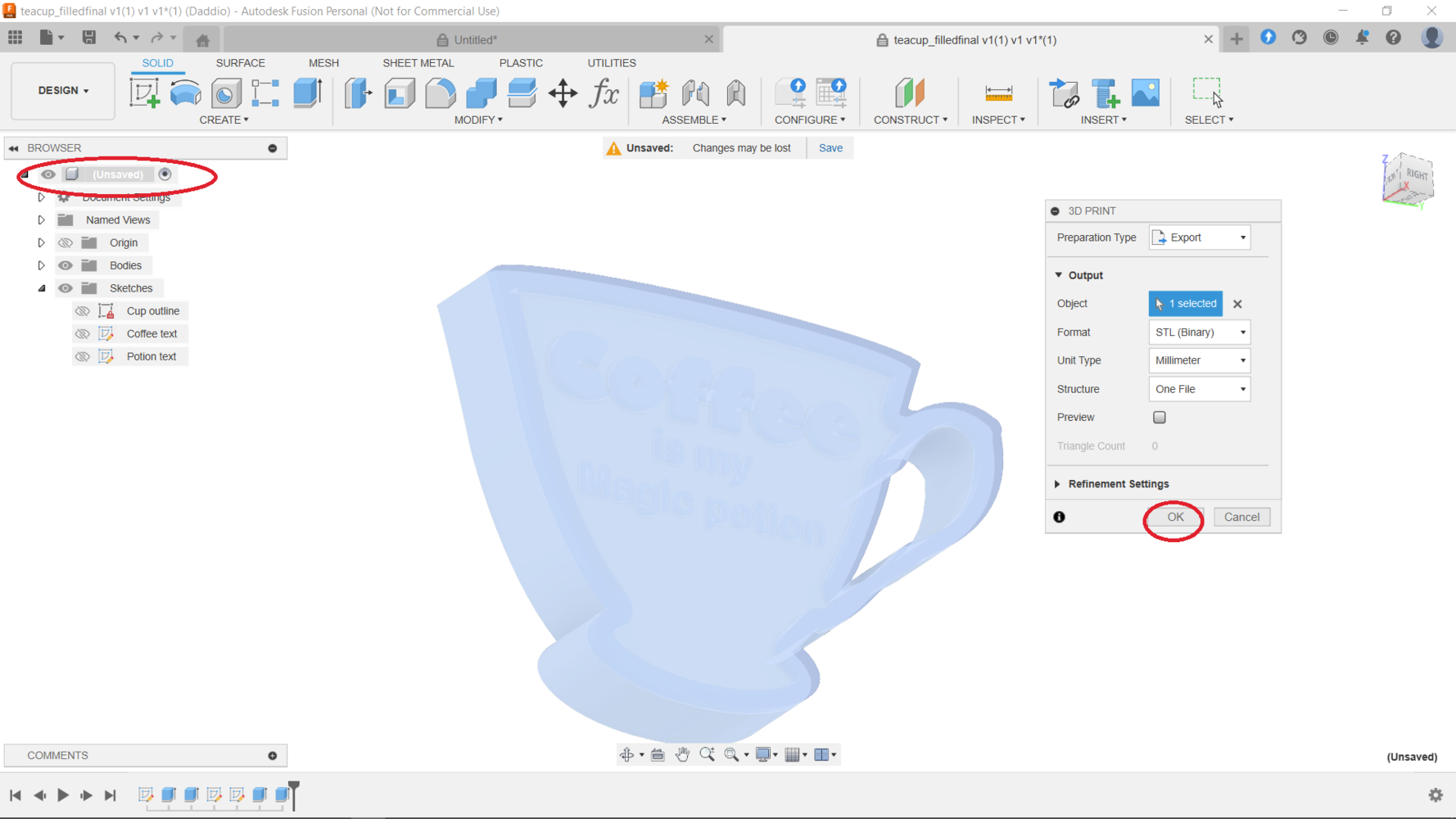1456x819 pixels.
Task: Select the Joint tool
Action: [695, 93]
